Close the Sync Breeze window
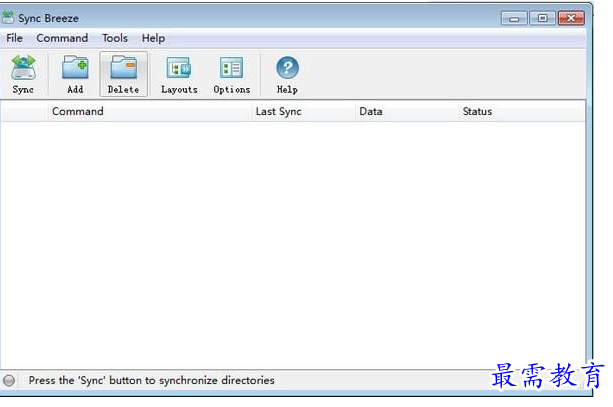The height and width of the screenshot is (407, 613). point(571,18)
